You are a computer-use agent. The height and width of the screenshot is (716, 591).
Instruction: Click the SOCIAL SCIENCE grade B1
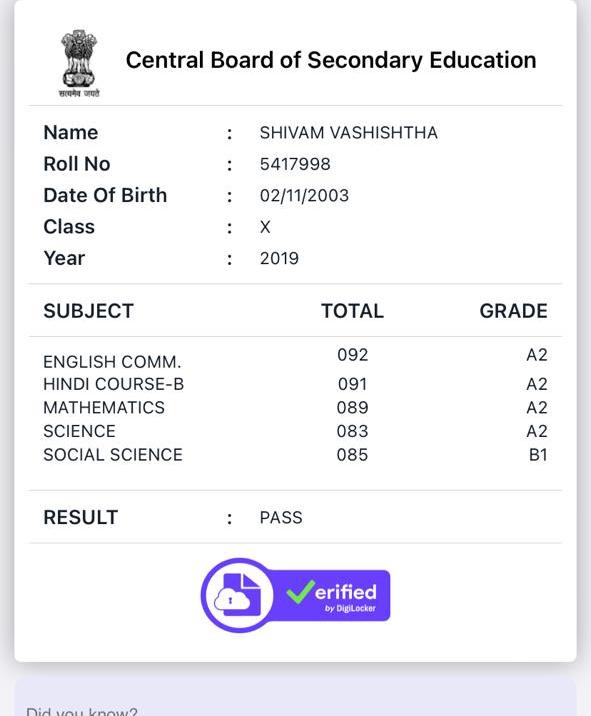pyautogui.click(x=538, y=455)
